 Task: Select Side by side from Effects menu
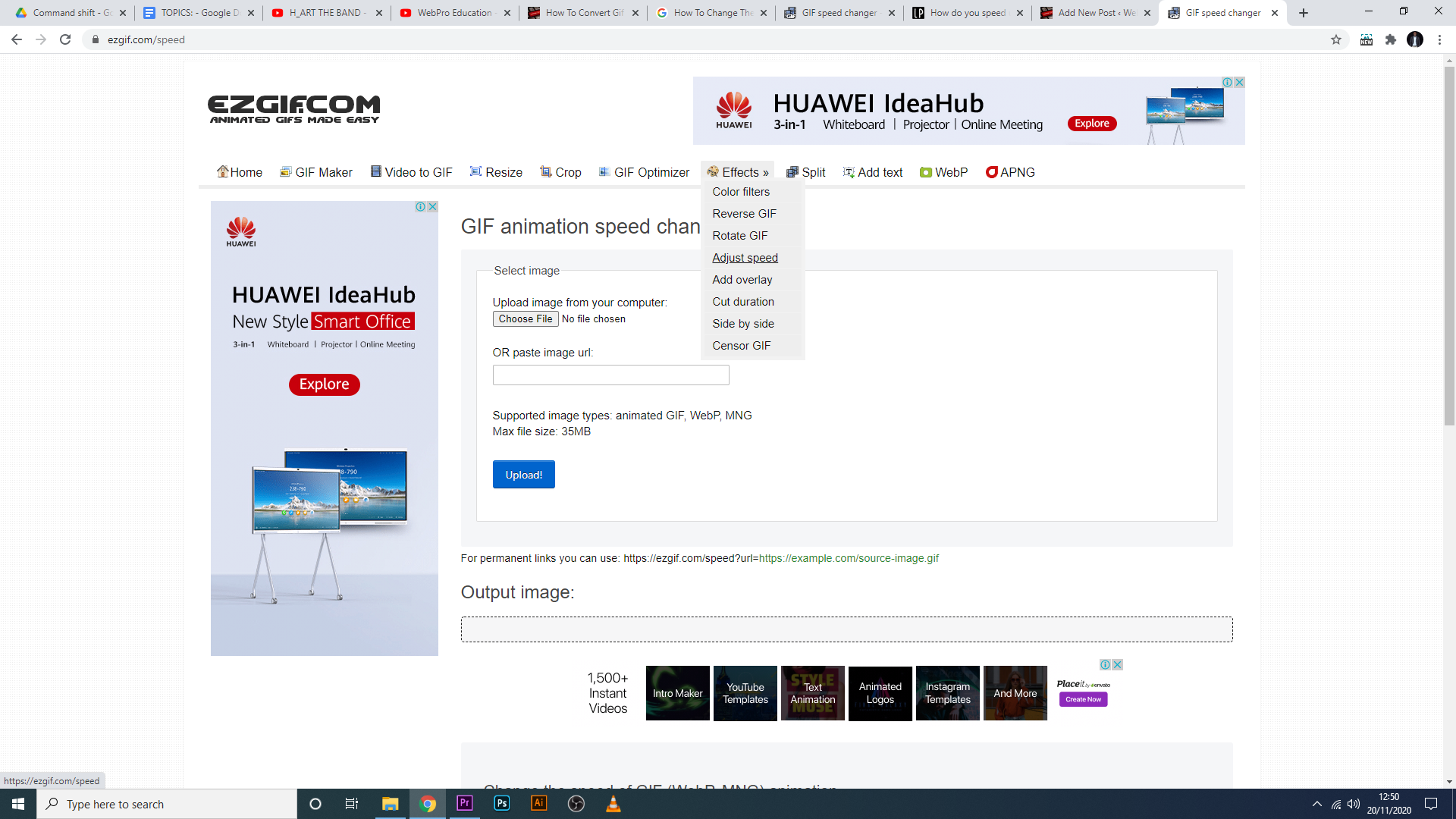pyautogui.click(x=743, y=324)
